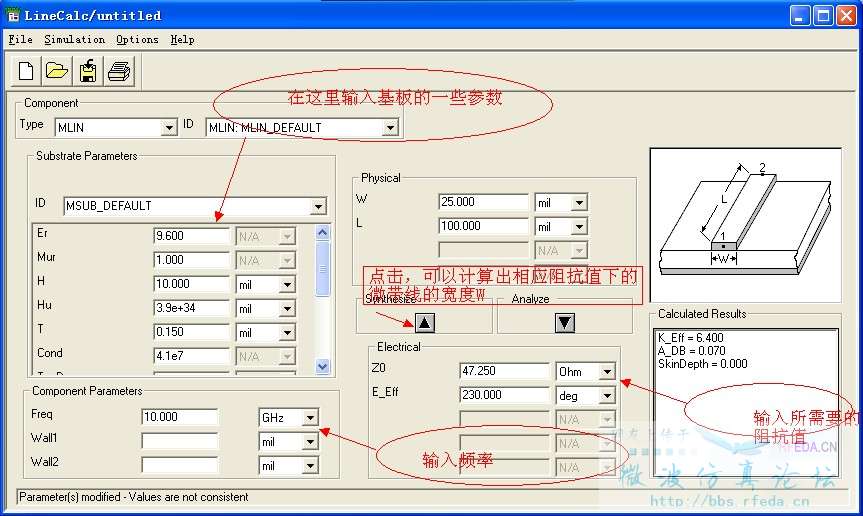Click the microstrip line diagram image
Viewport: 863px width, 516px height.
pos(745,224)
